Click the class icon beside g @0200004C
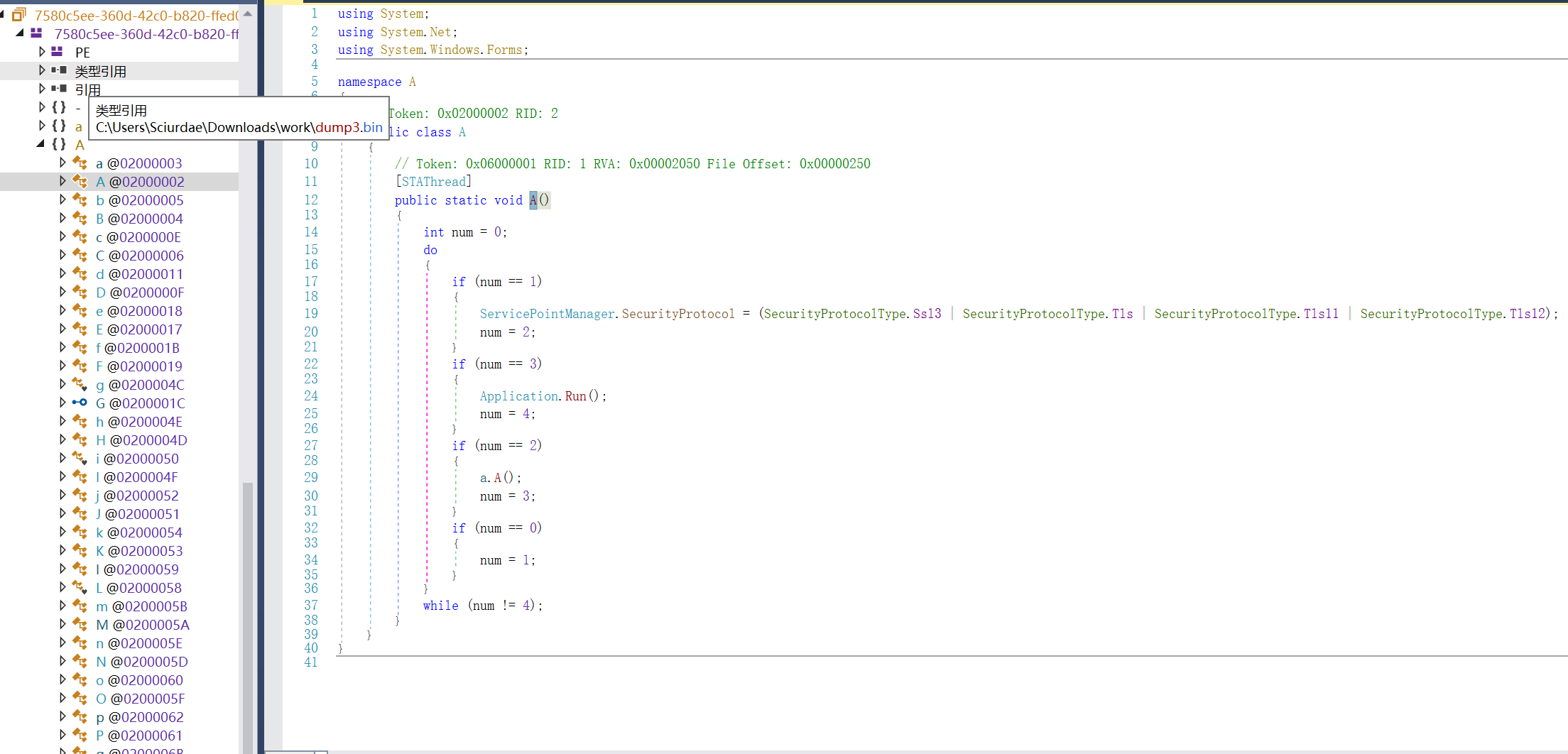This screenshot has height=754, width=1568. 80,385
